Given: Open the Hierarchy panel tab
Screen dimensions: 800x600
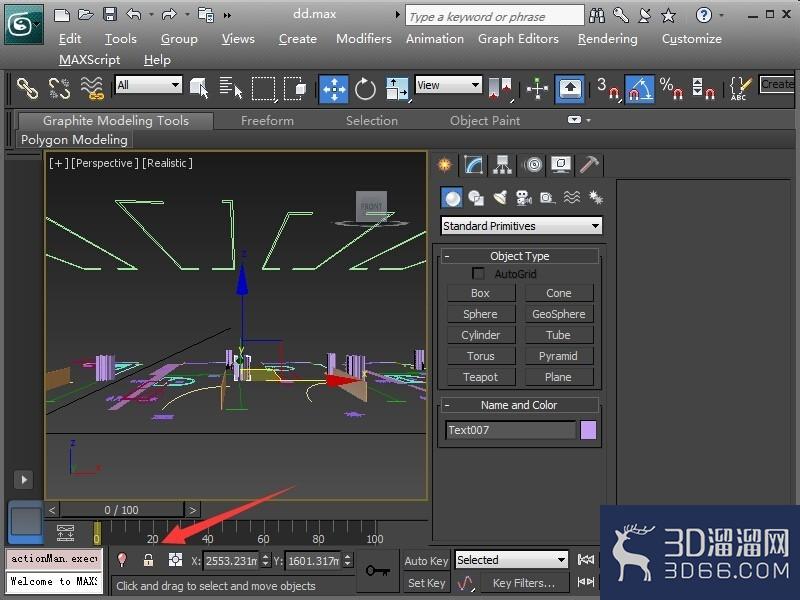Looking at the screenshot, I should pos(503,165).
